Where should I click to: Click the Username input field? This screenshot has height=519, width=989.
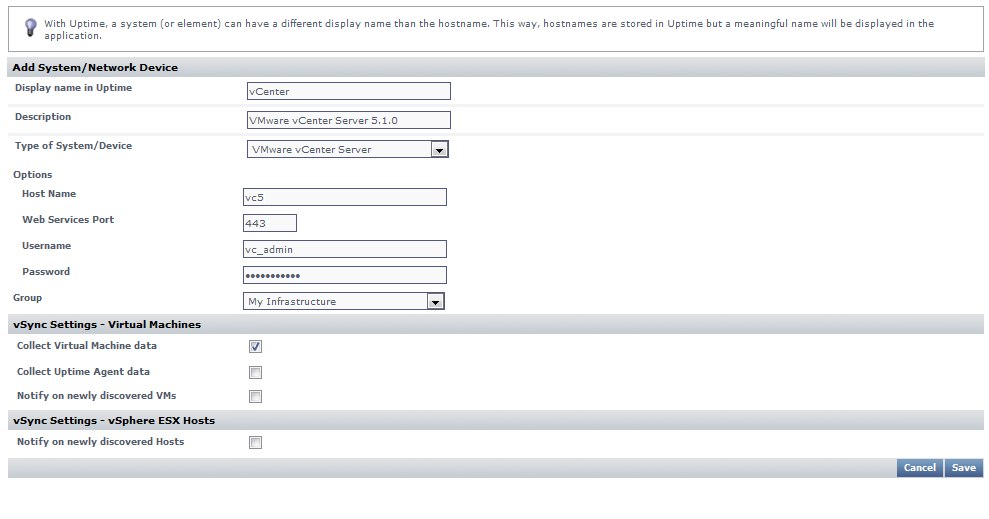click(345, 249)
